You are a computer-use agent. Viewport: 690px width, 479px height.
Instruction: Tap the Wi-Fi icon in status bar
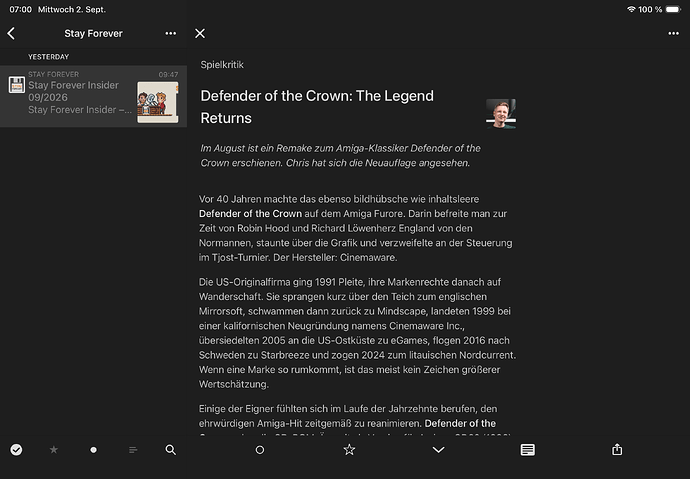[x=631, y=9]
